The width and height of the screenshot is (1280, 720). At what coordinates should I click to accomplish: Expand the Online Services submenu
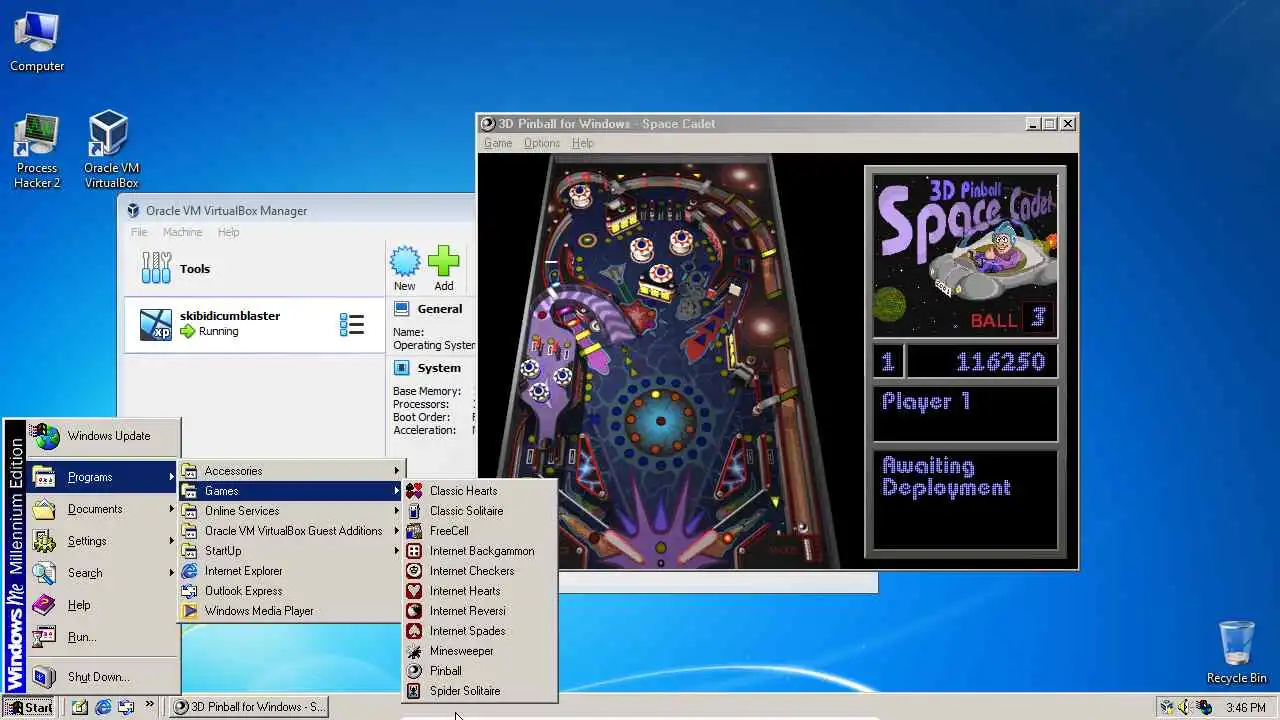[290, 511]
